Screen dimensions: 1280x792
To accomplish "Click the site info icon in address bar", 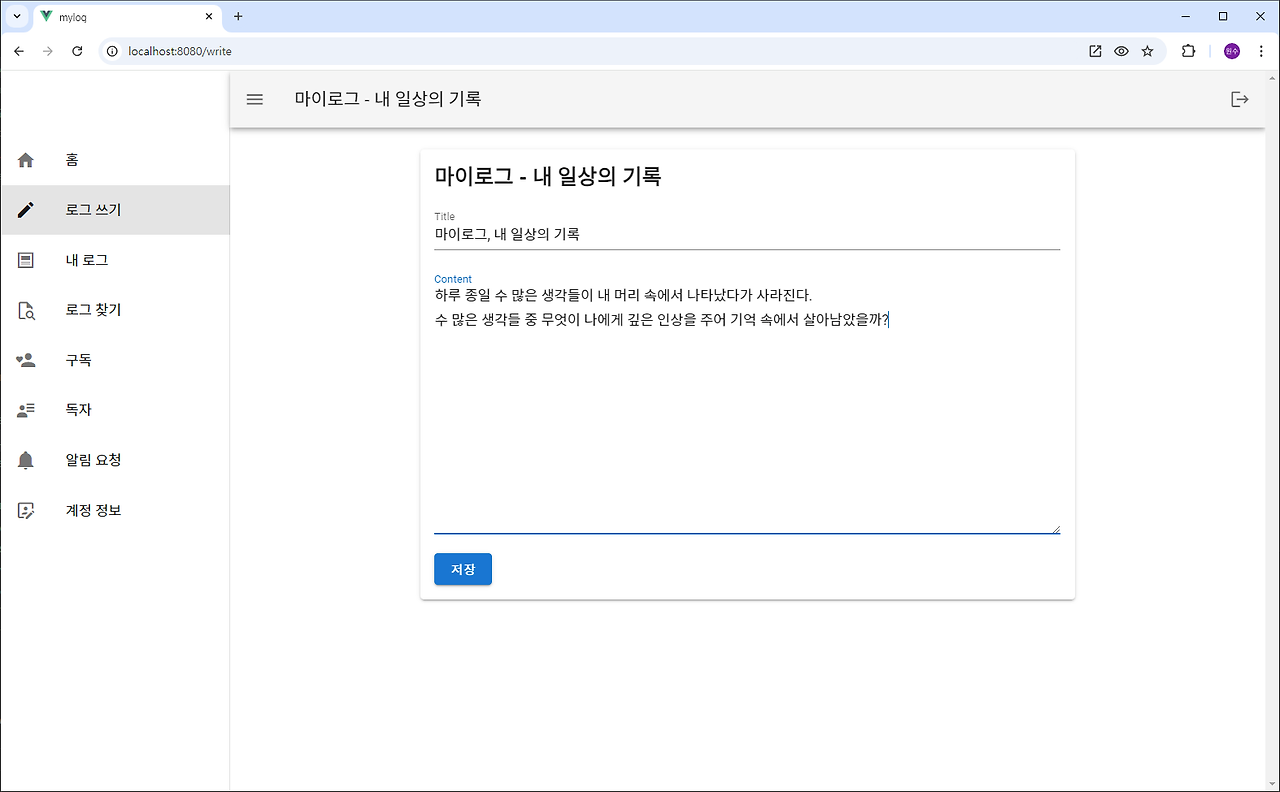I will pos(112,51).
